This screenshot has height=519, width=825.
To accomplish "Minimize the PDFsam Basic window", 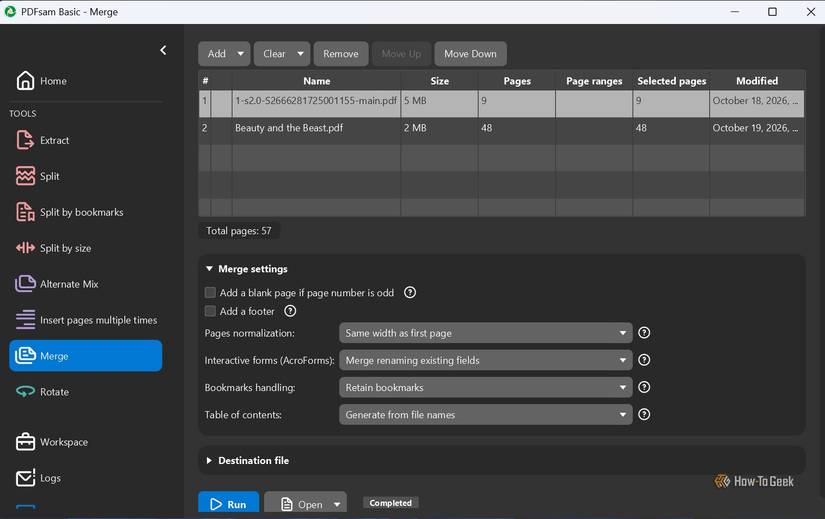I will click(735, 12).
